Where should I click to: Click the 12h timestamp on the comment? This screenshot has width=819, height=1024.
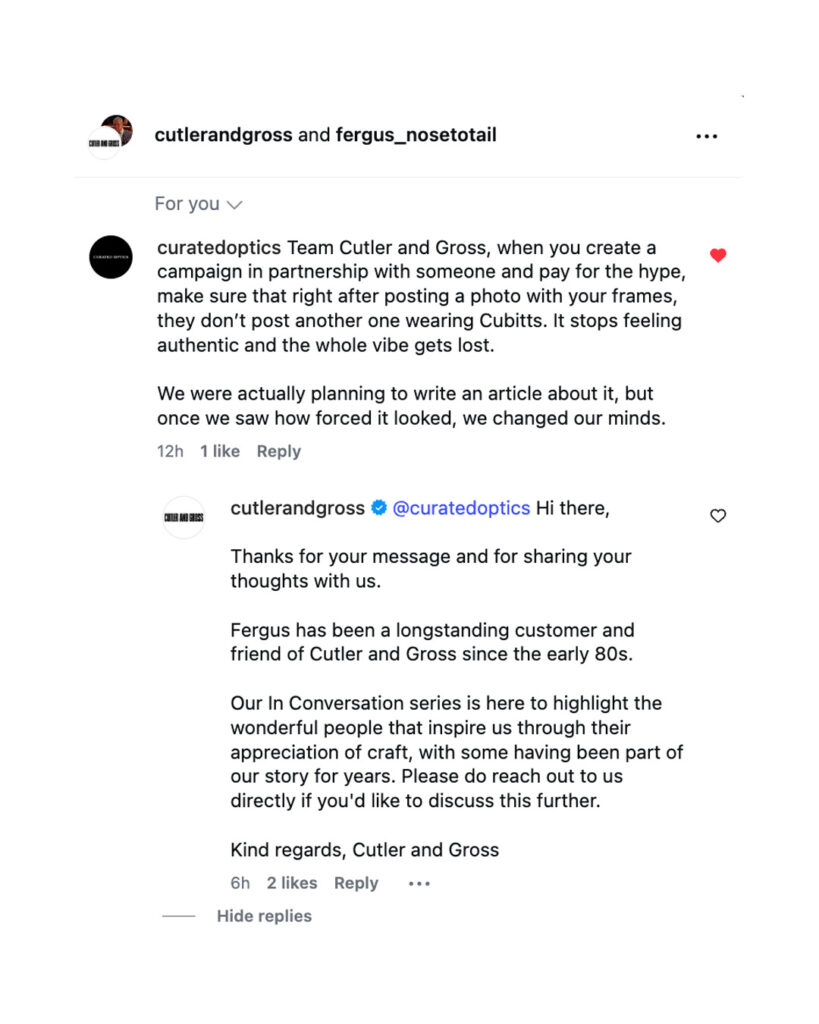[170, 451]
